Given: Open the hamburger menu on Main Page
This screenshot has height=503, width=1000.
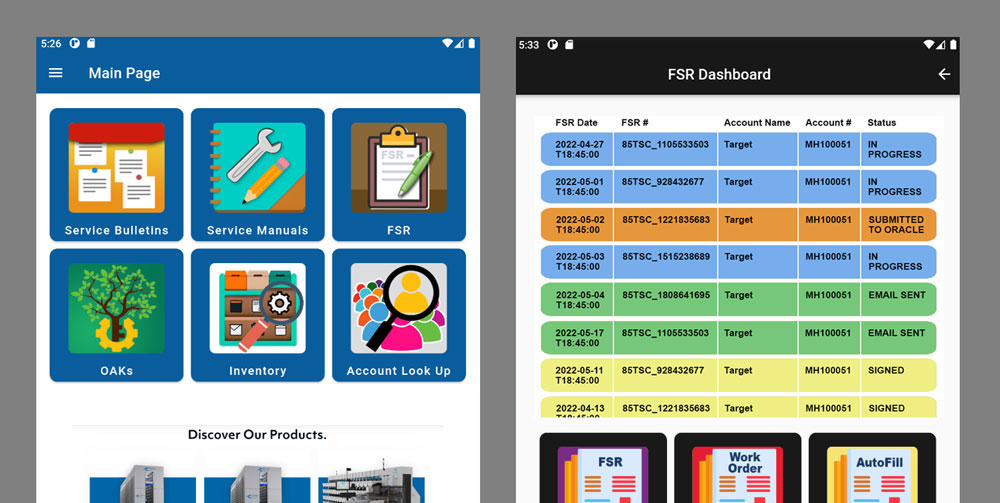Looking at the screenshot, I should click(x=56, y=73).
